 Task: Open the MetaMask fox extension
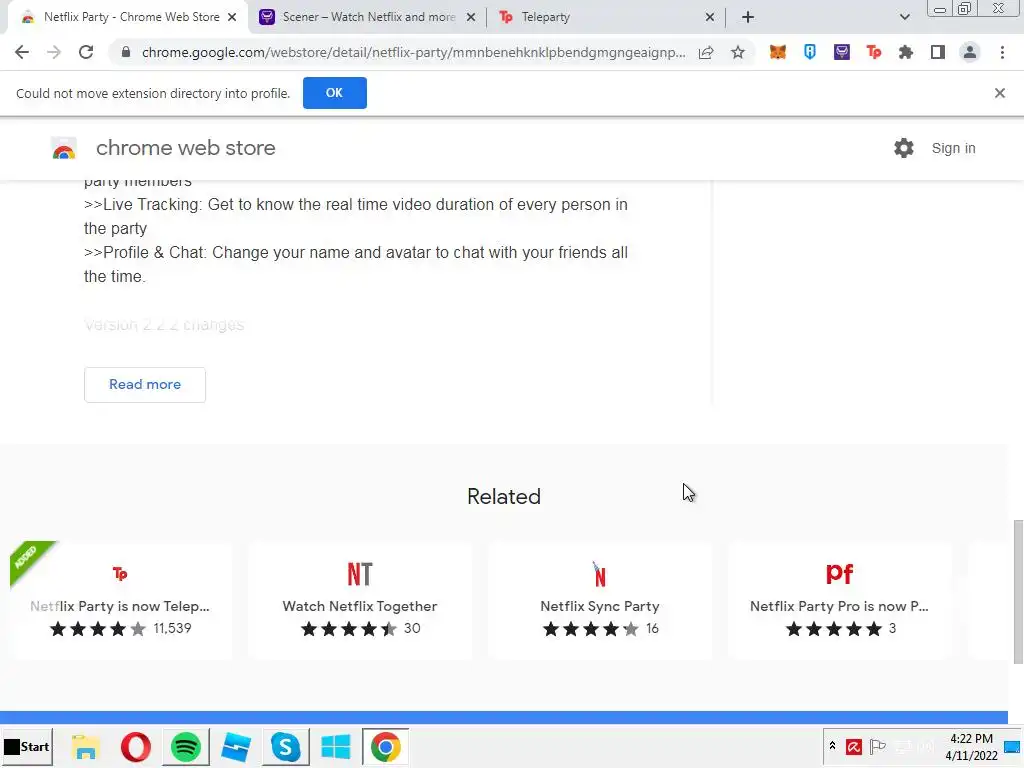tap(777, 52)
